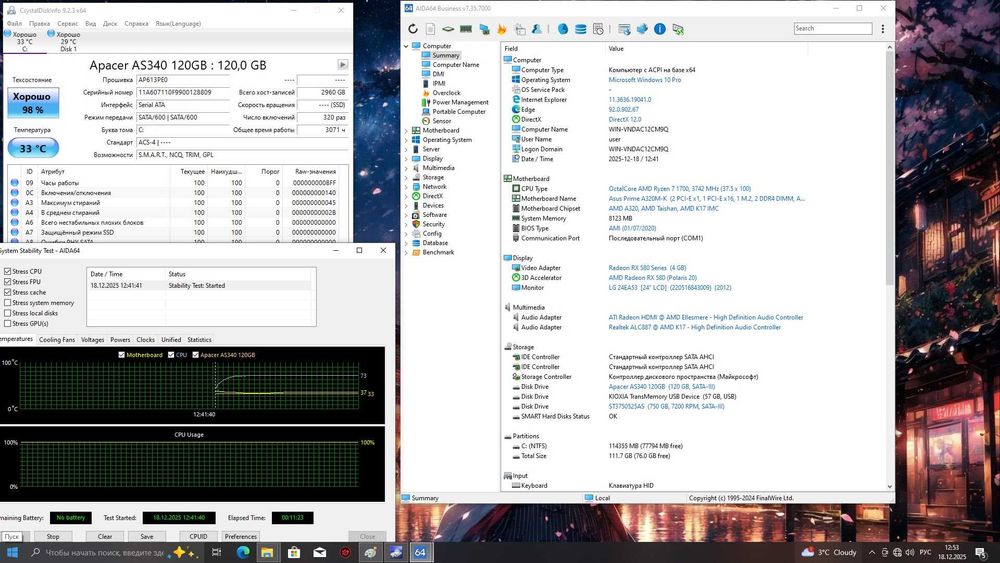1000x563 pixels.
Task: Switch to the Cooling Fans tab
Action: pos(57,340)
